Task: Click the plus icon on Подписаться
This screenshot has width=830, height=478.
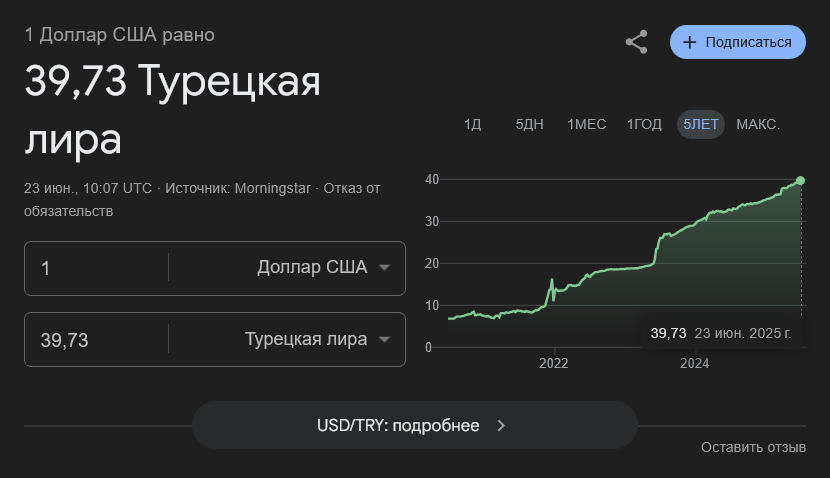Action: (x=689, y=42)
